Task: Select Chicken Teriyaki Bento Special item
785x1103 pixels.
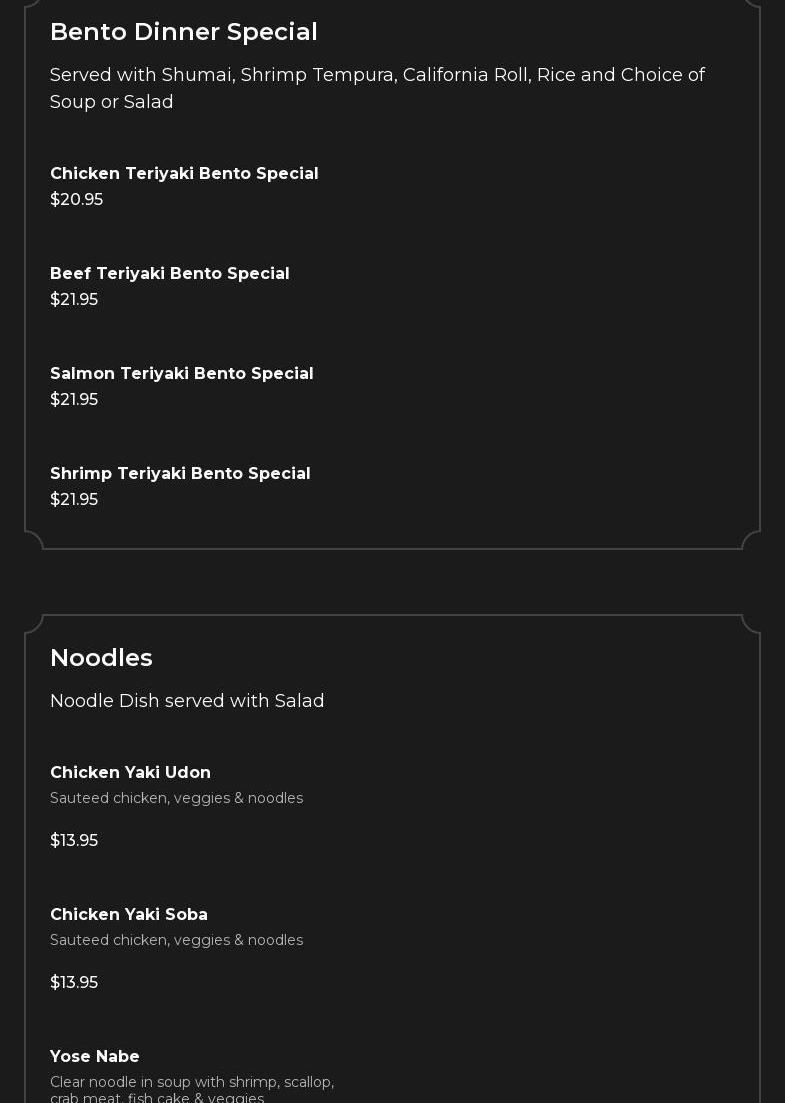Action: coord(184,173)
